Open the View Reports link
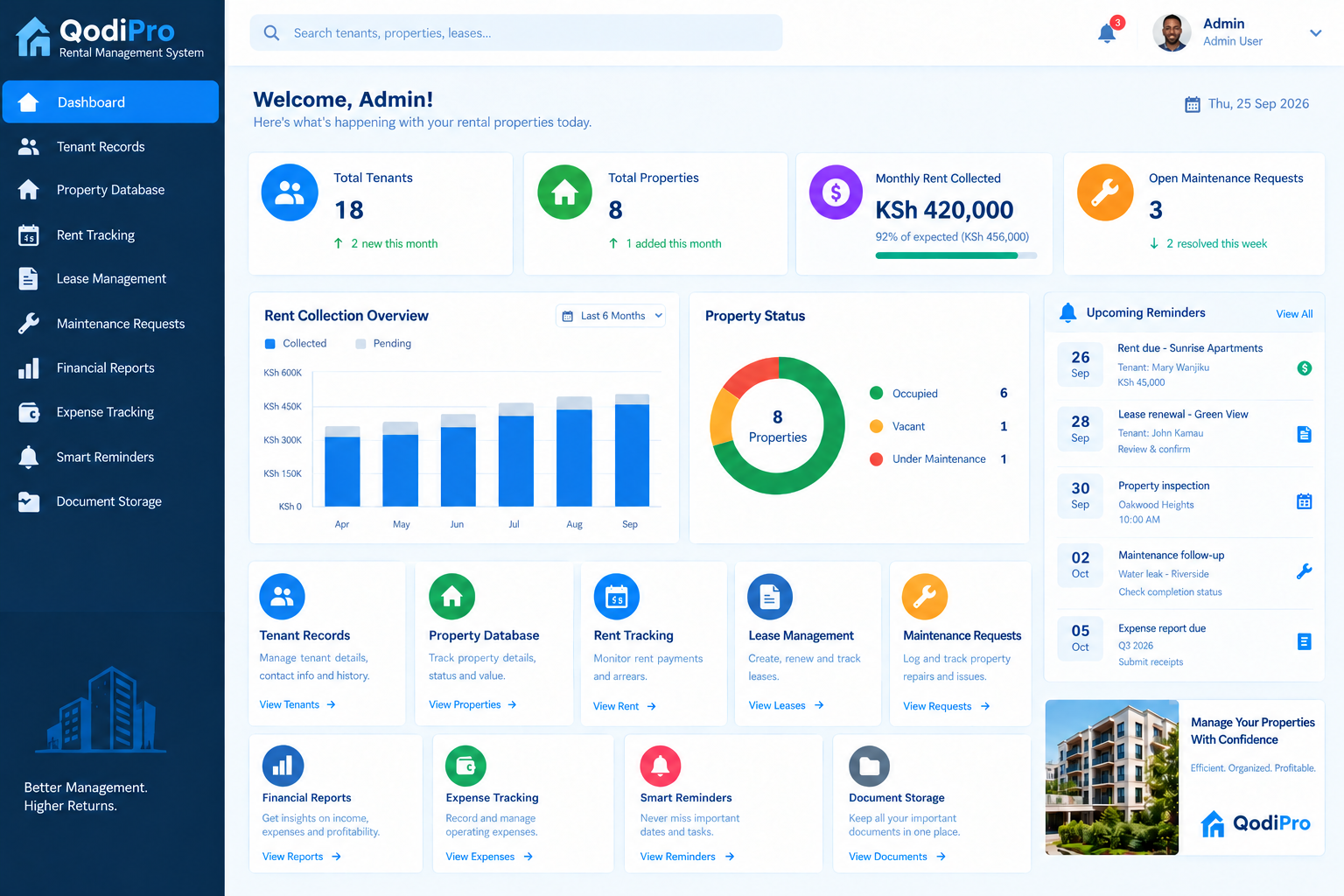The image size is (1344, 896). tap(302, 857)
